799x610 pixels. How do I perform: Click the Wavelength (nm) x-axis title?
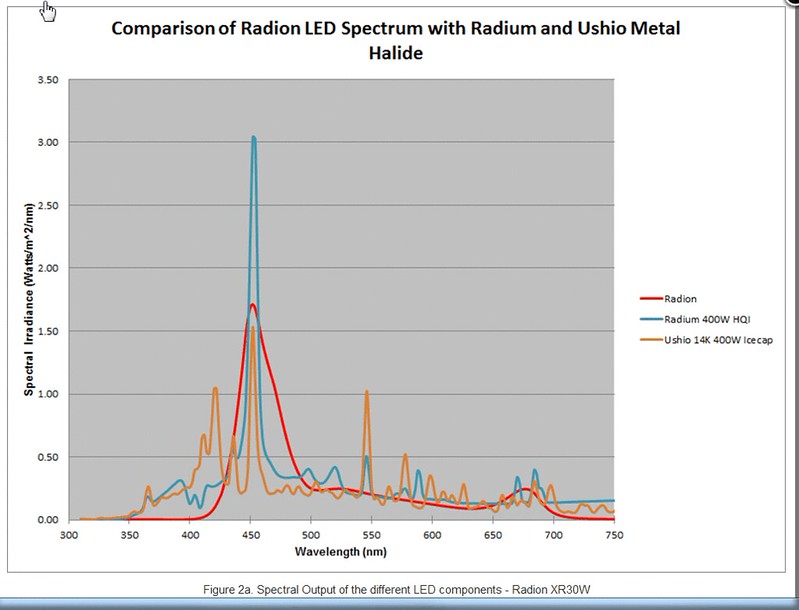[x=339, y=551]
